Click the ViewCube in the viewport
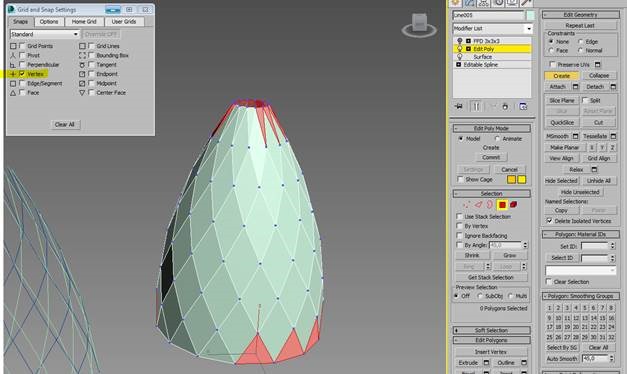This screenshot has height=374, width=627. tap(419, 26)
